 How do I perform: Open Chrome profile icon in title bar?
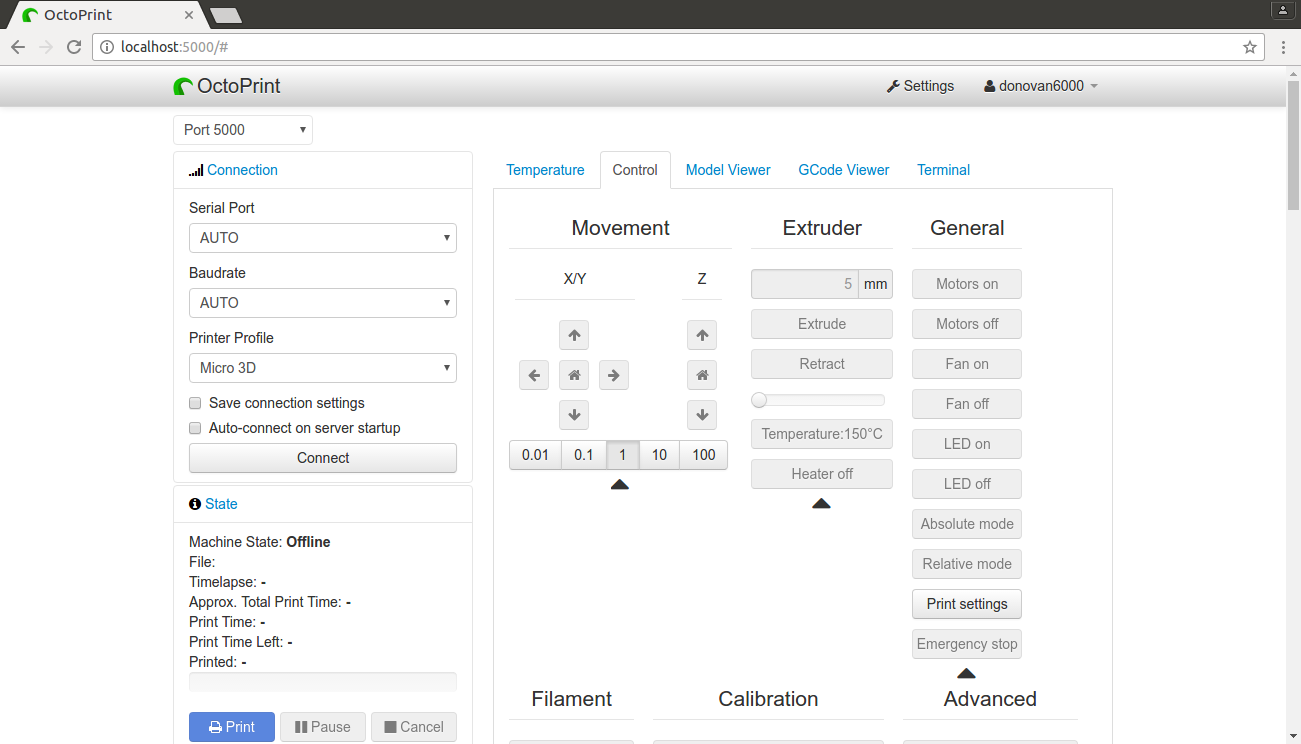point(1283,10)
